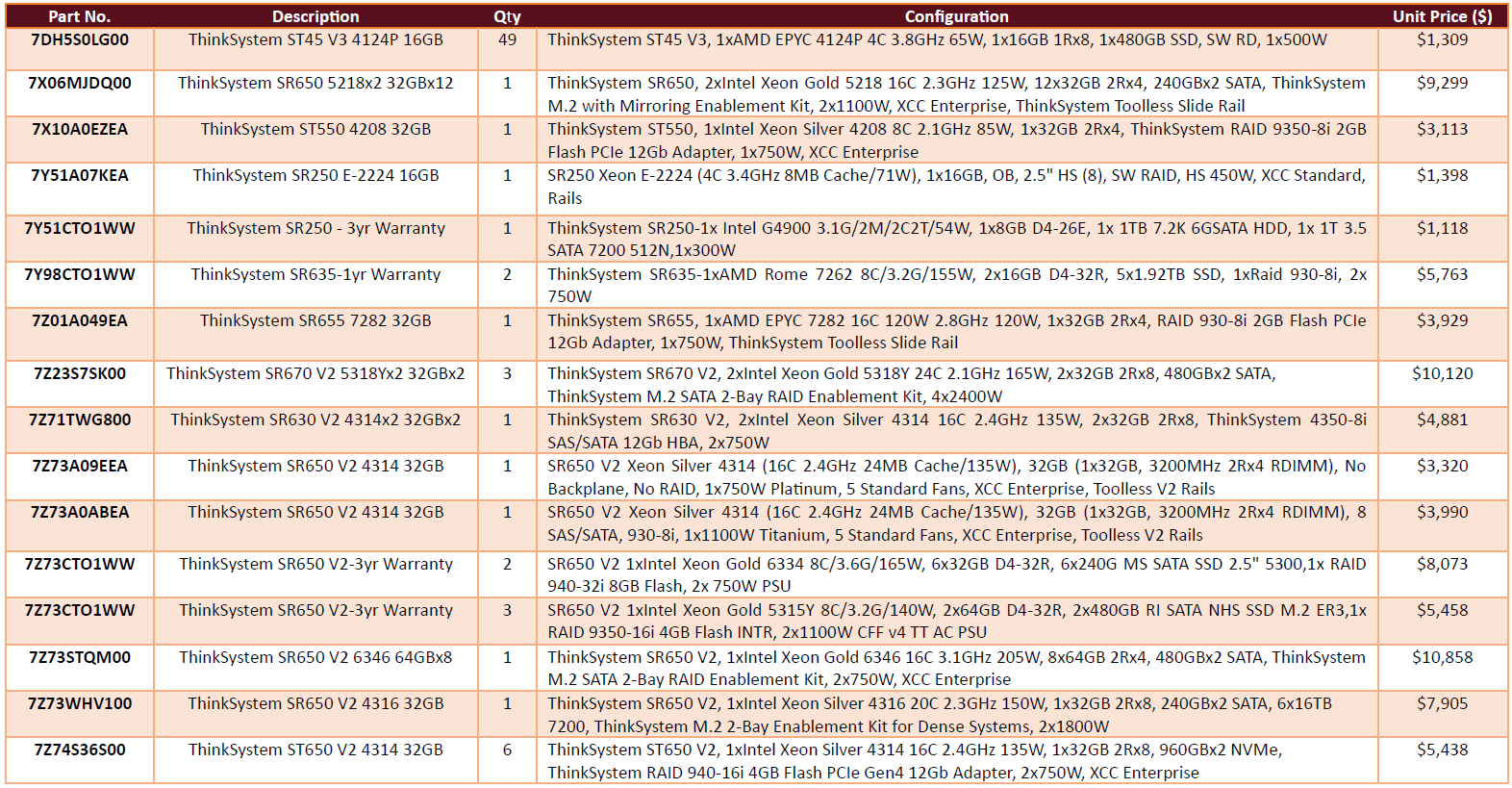This screenshot has height=788, width=1512.
Task: Click the unit price $5,458
Action: (x=1443, y=610)
